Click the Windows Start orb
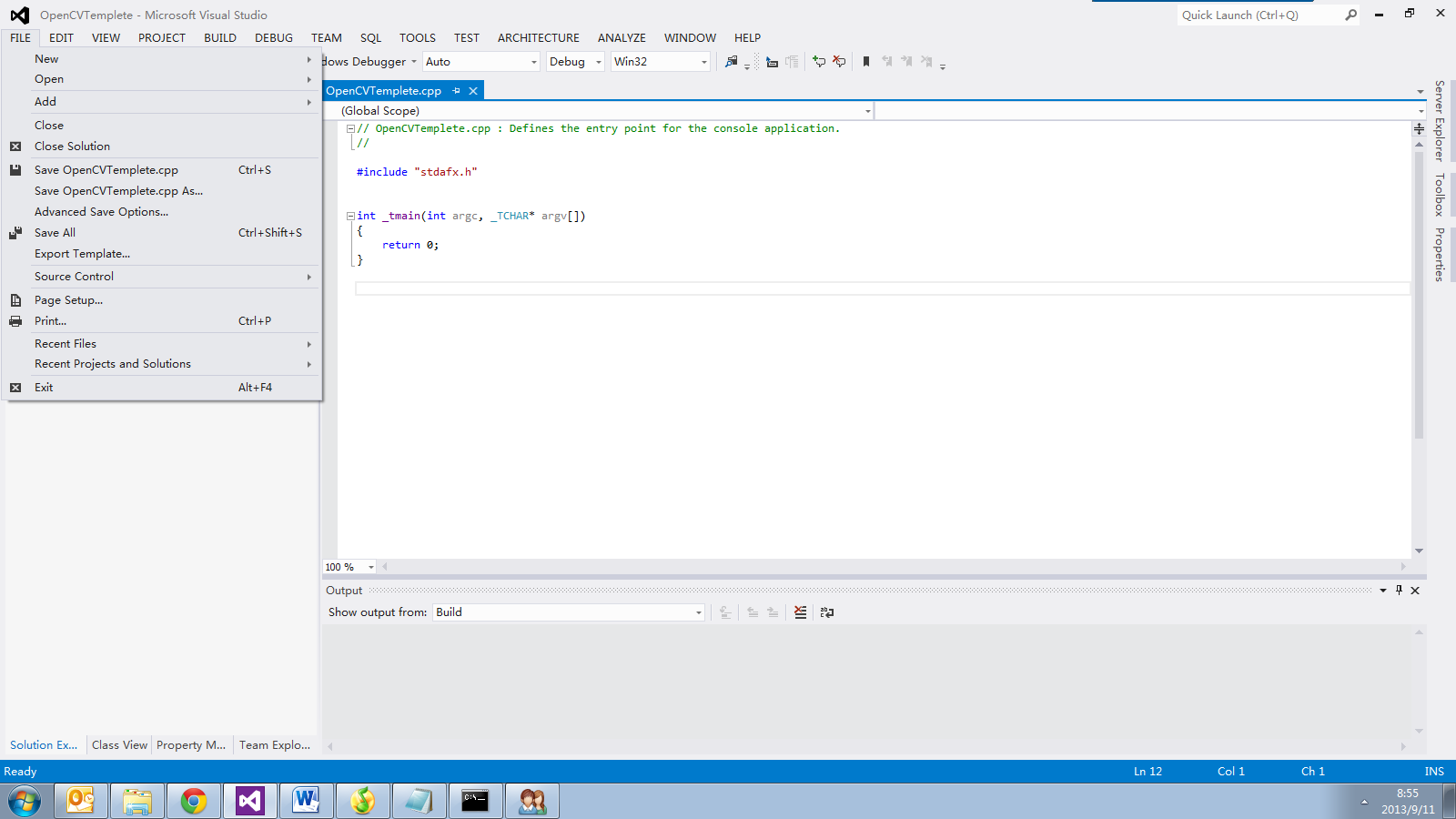 25,801
